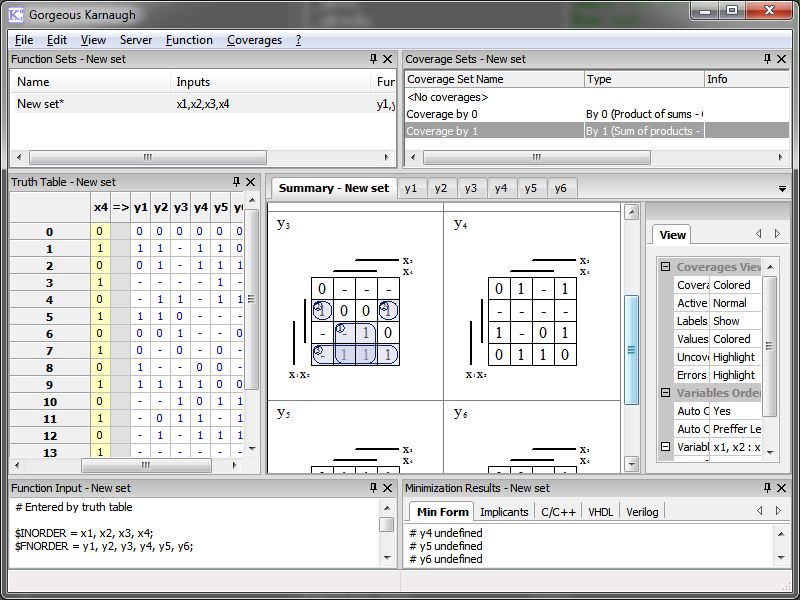
Task: Click the Gorgeous Karnaugh app icon
Action: point(16,15)
